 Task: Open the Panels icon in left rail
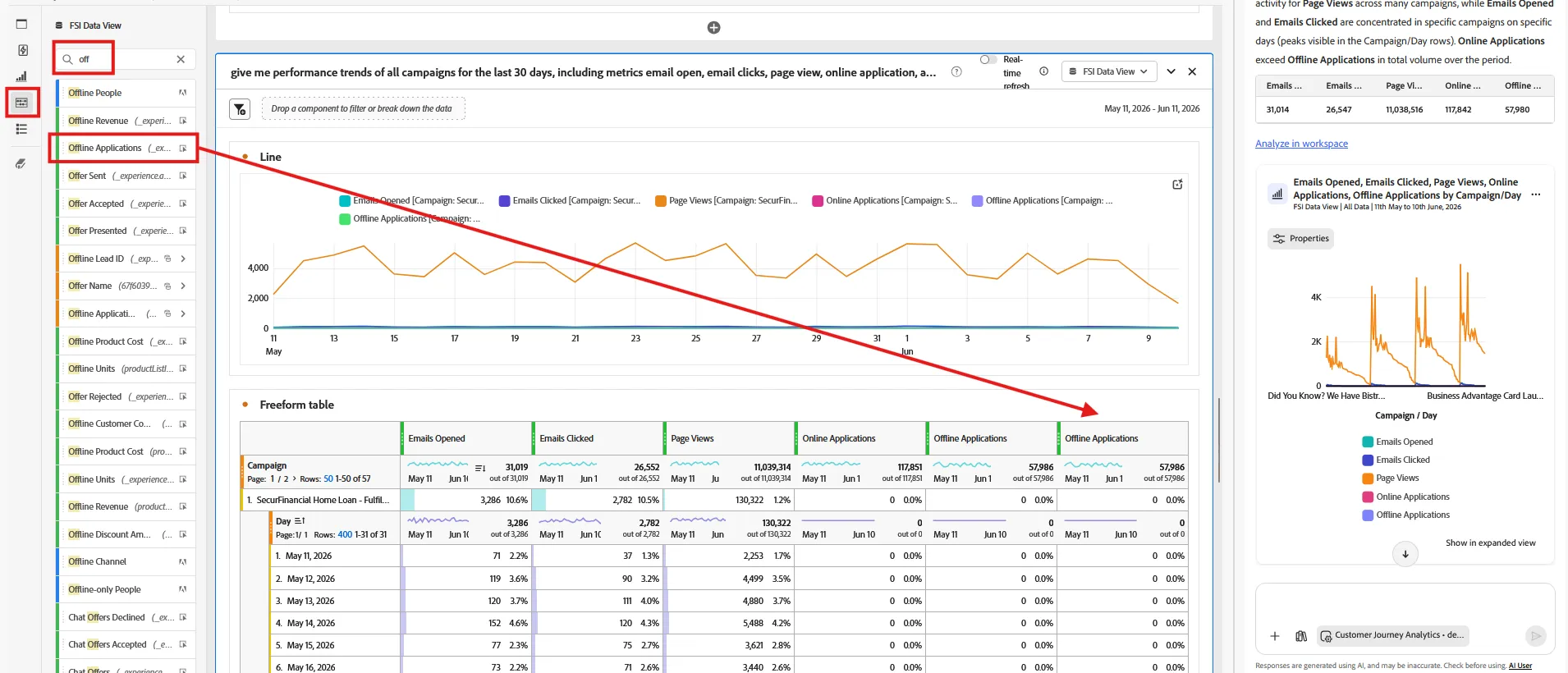[22, 24]
